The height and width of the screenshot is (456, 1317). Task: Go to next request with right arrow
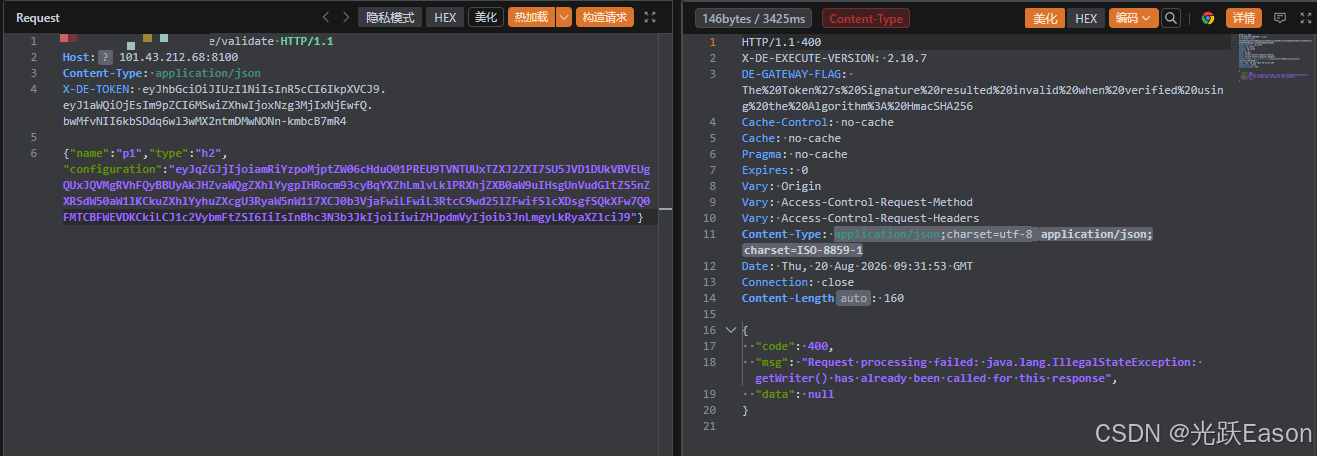pos(346,18)
